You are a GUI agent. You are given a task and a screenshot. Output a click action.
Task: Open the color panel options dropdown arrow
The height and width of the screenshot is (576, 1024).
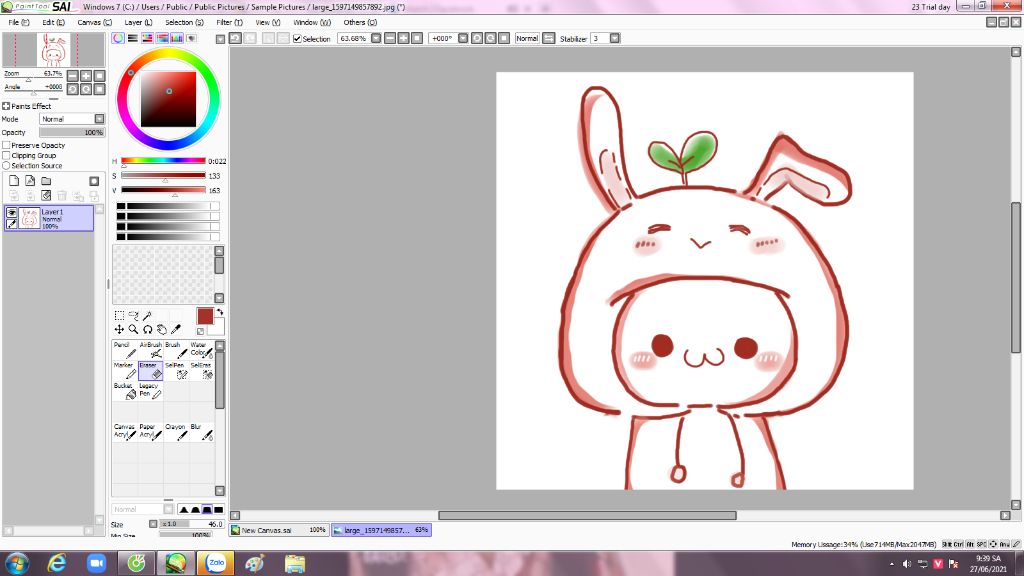point(220,39)
